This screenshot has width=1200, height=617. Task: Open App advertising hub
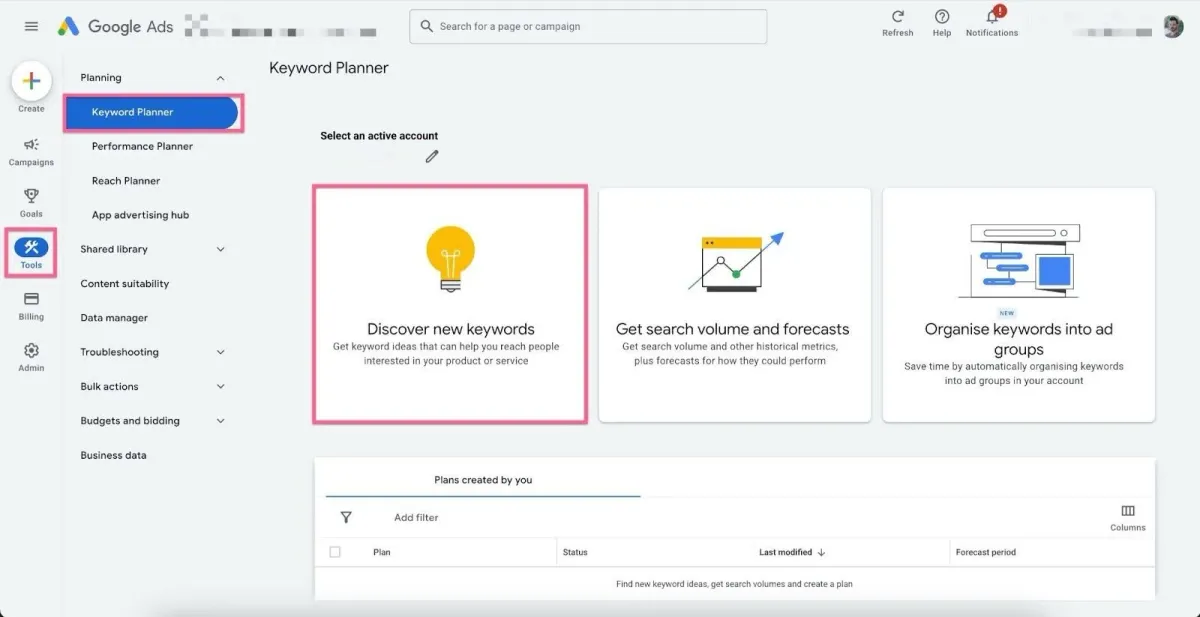140,215
